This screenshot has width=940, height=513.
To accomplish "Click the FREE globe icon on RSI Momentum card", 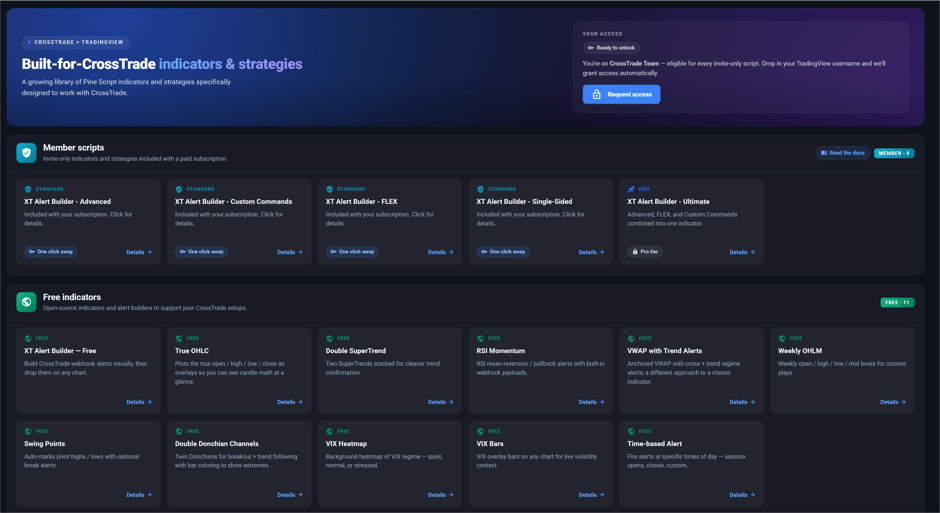I will pyautogui.click(x=480, y=338).
